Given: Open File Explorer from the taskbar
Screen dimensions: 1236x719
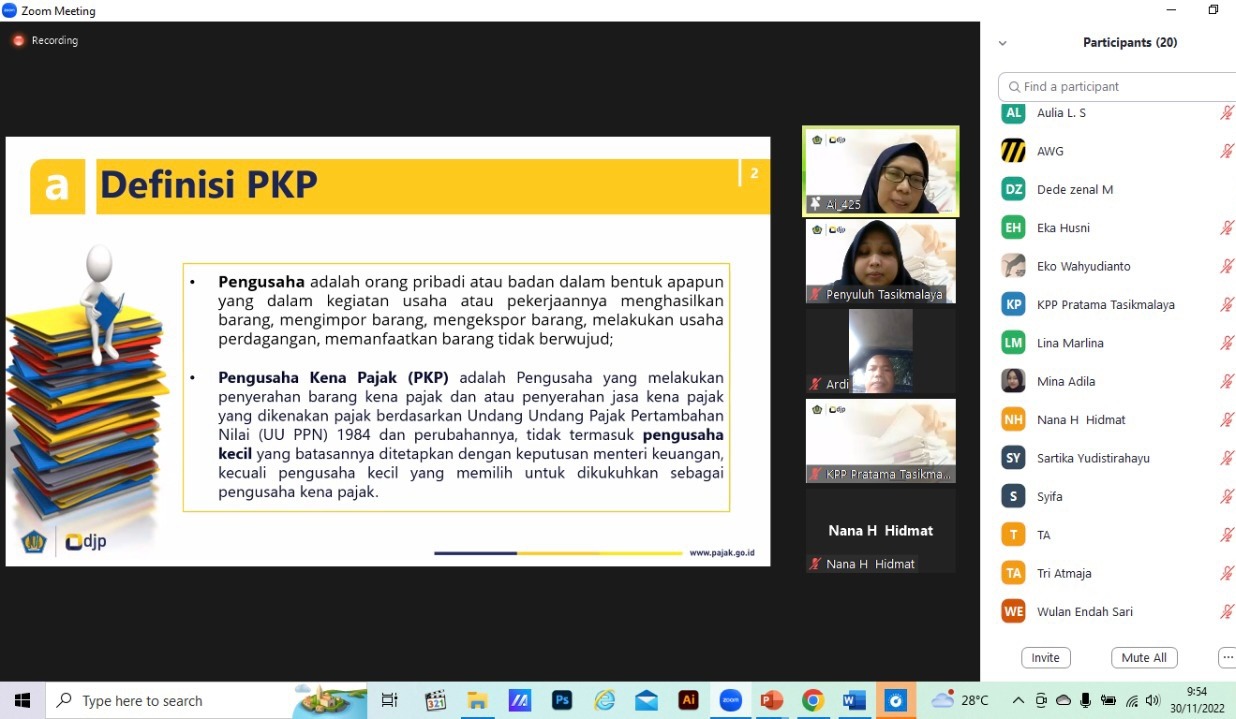Looking at the screenshot, I should [x=477, y=701].
